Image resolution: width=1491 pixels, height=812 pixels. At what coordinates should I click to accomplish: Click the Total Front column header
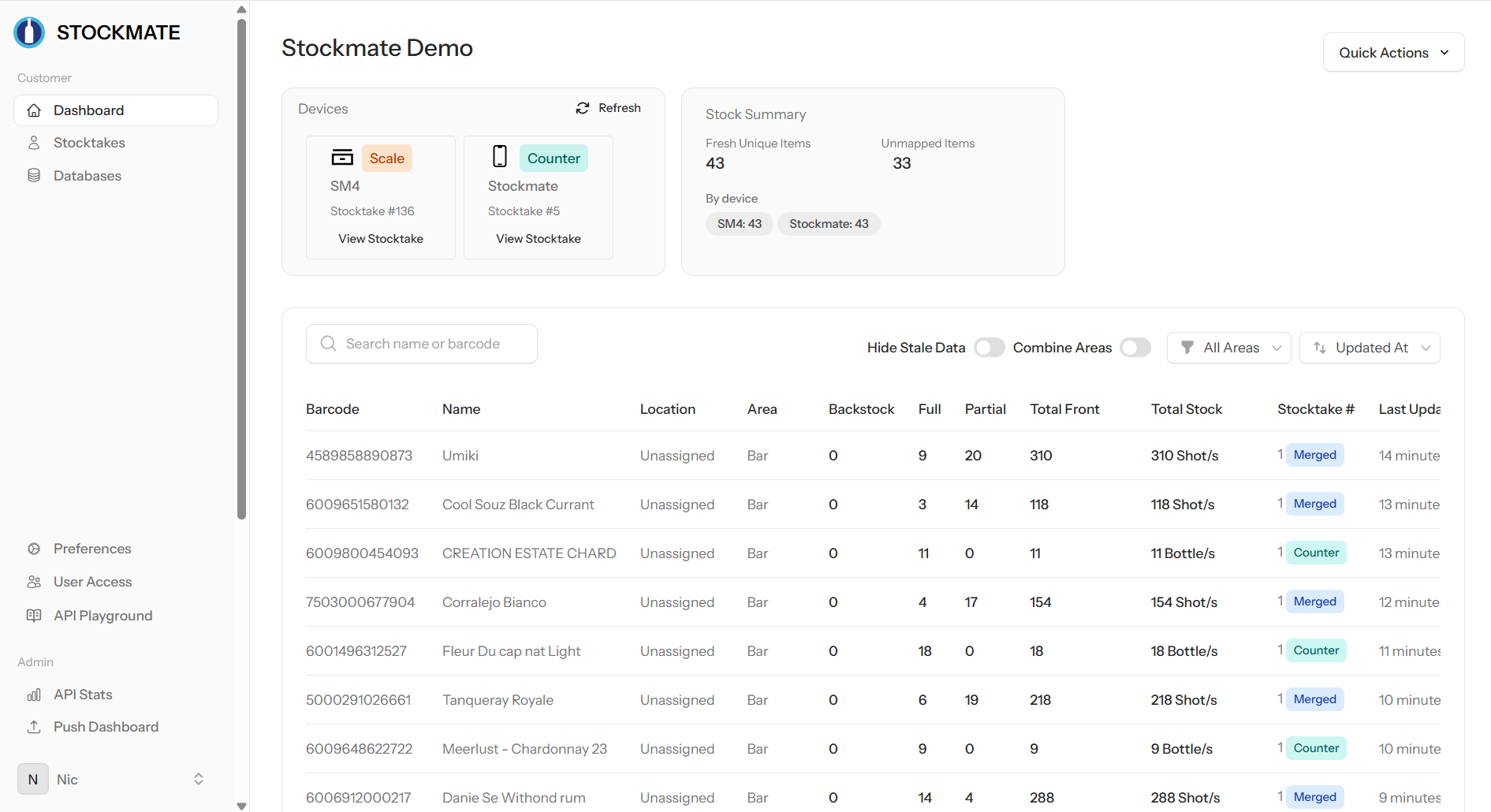1064,409
